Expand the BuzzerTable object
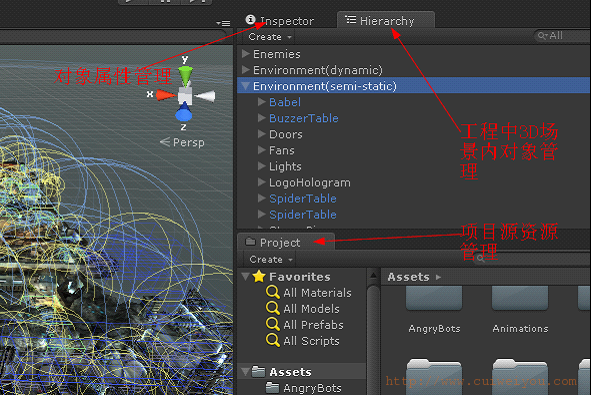591x395 pixels. [262, 118]
